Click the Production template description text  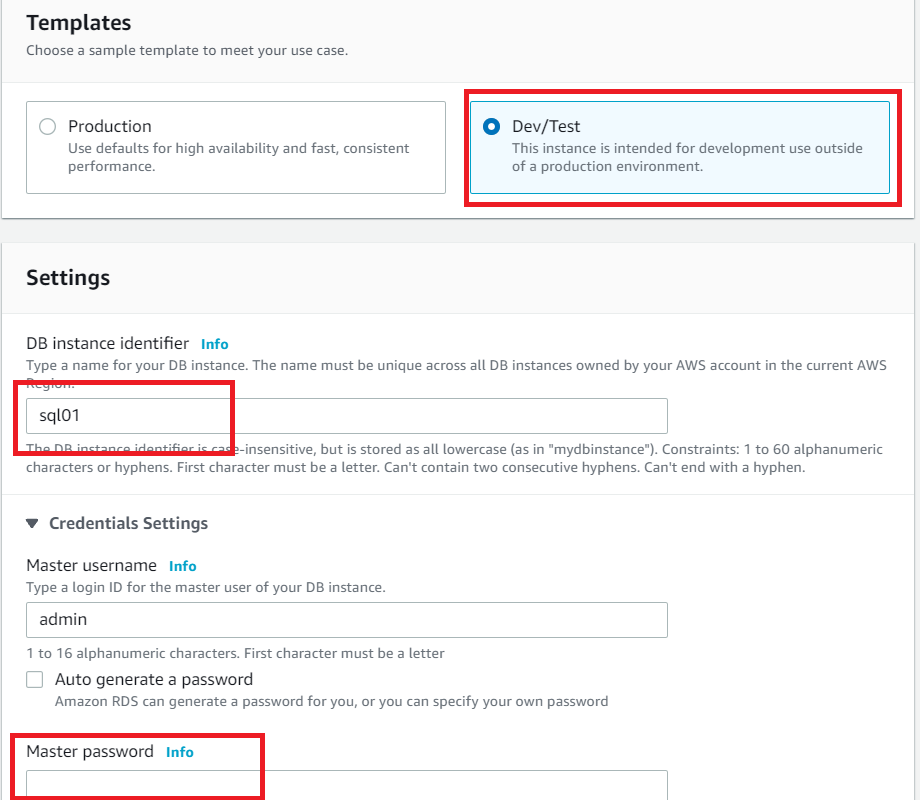click(238, 156)
